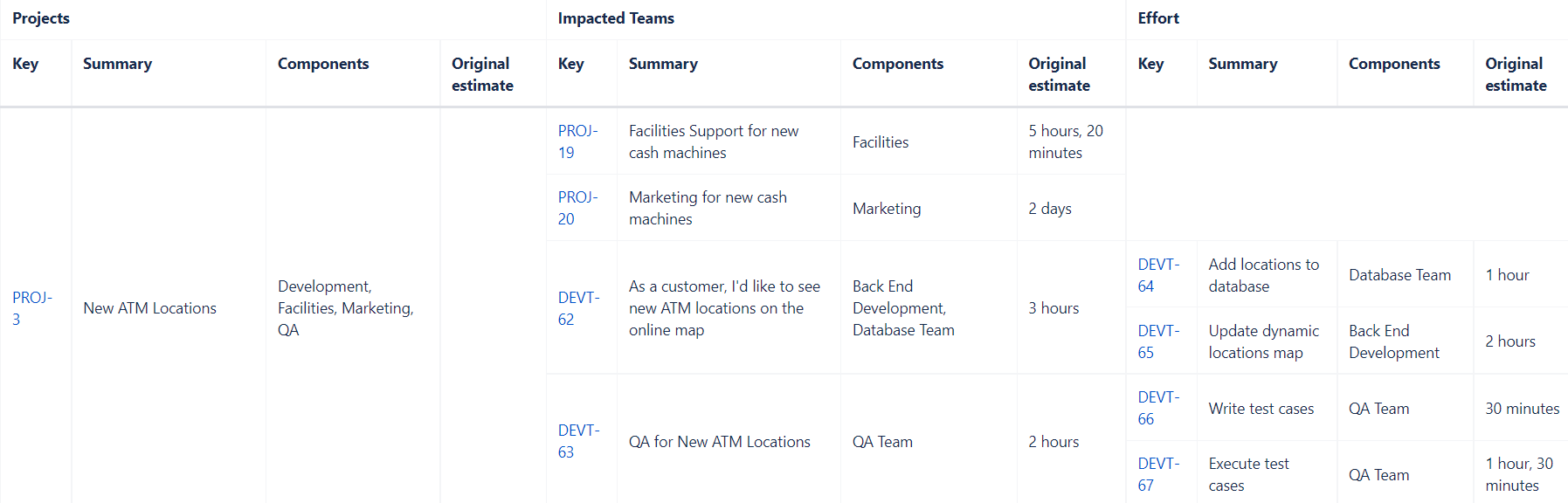Open the PROJ-20 issue link
This screenshot has width=1568, height=503.
[x=577, y=208]
